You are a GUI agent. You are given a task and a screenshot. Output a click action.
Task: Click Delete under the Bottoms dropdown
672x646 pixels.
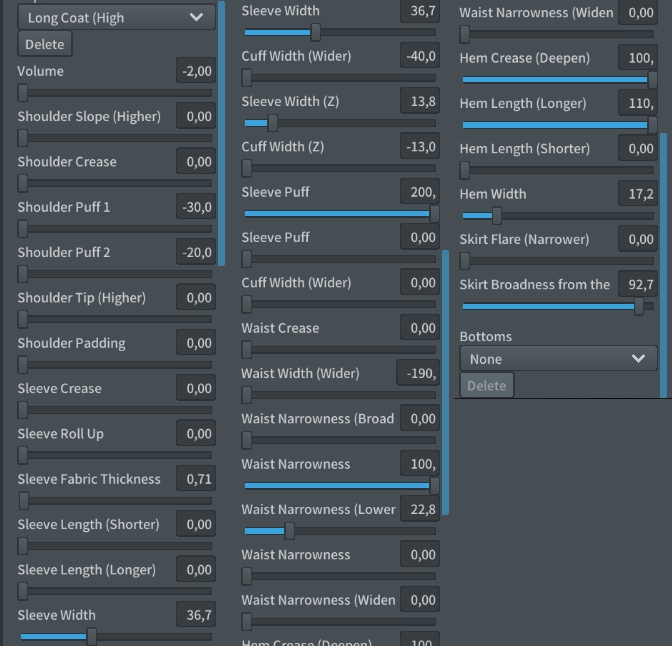point(486,385)
